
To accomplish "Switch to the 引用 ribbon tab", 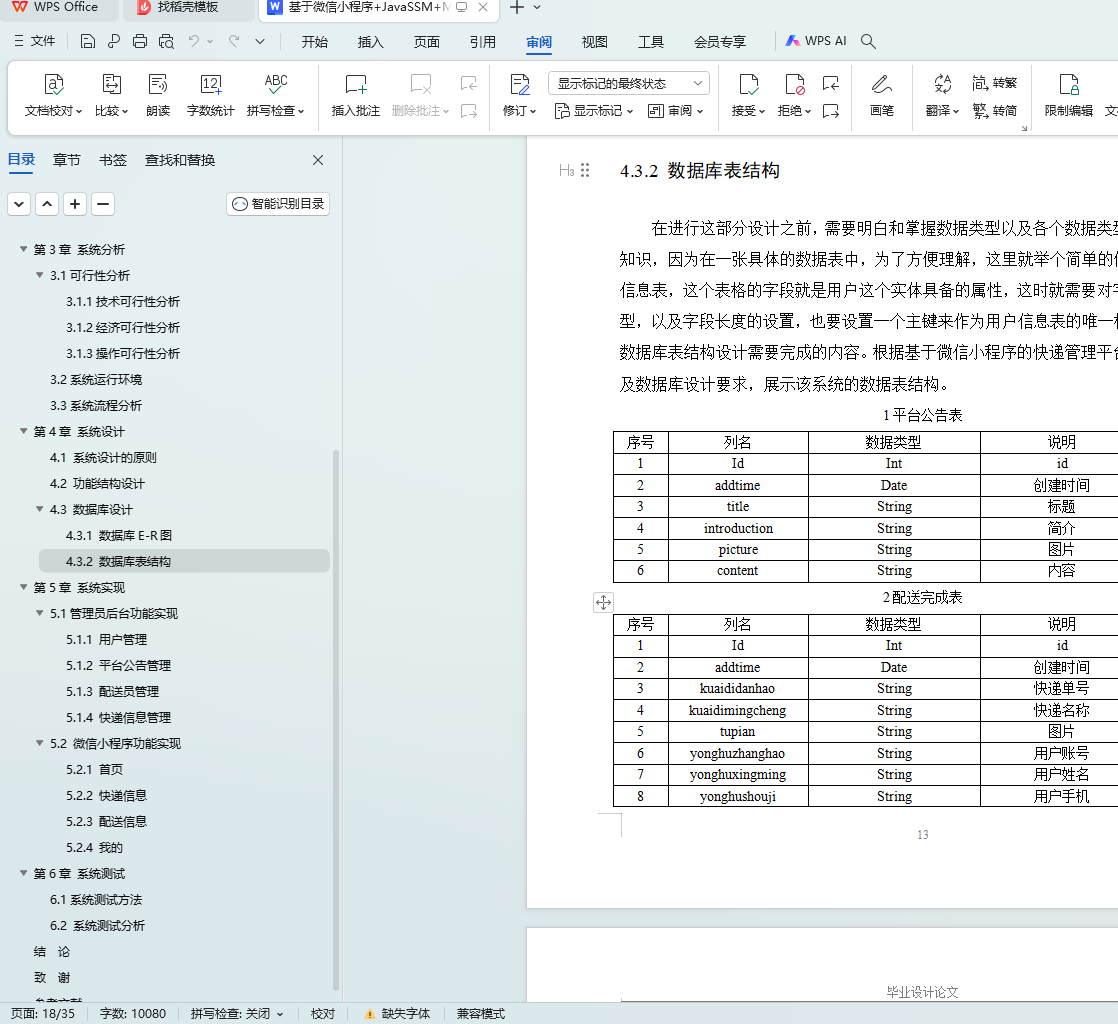I will click(483, 42).
